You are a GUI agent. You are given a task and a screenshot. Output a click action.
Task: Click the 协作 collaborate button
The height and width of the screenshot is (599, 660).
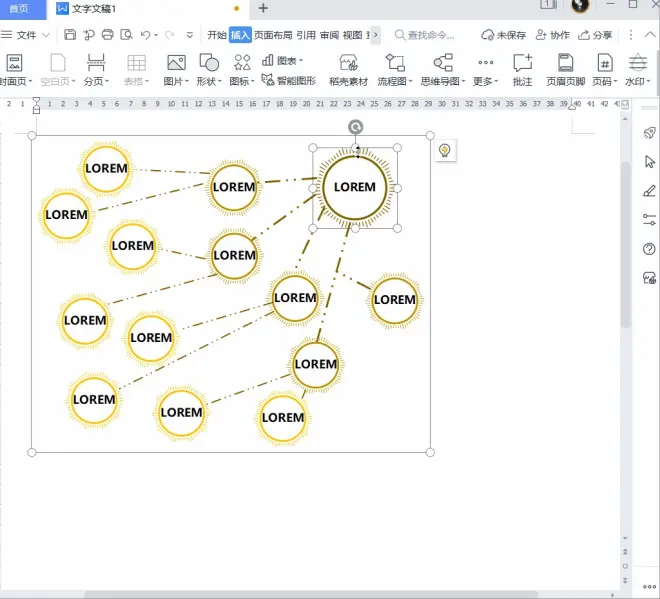553,35
